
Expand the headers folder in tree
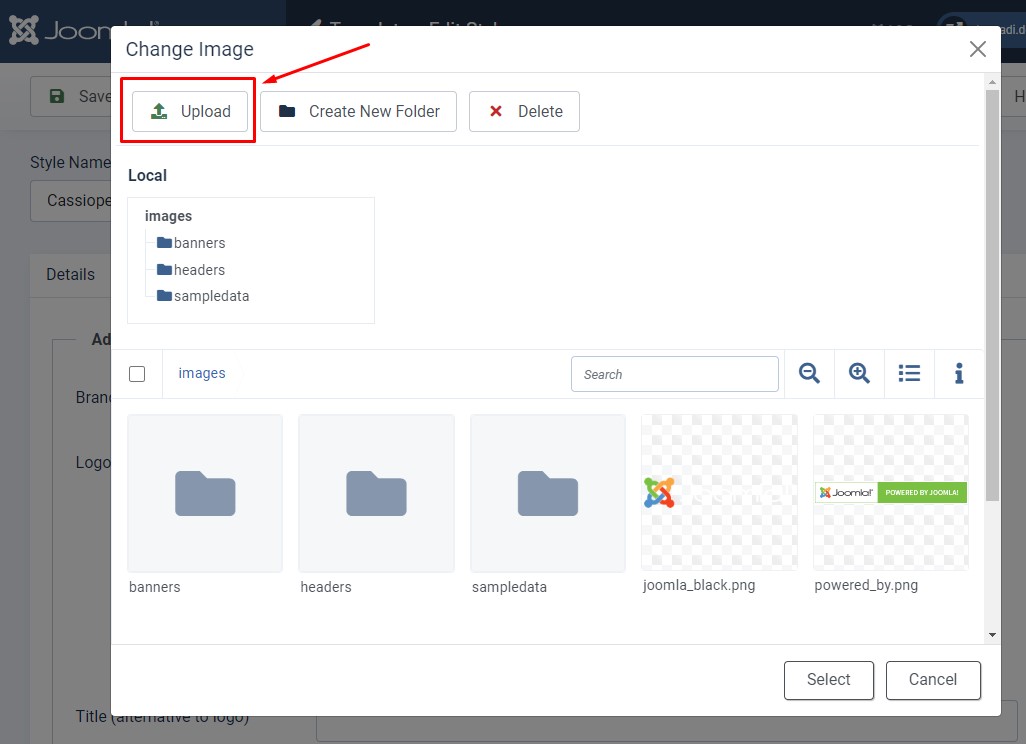pyautogui.click(x=198, y=270)
